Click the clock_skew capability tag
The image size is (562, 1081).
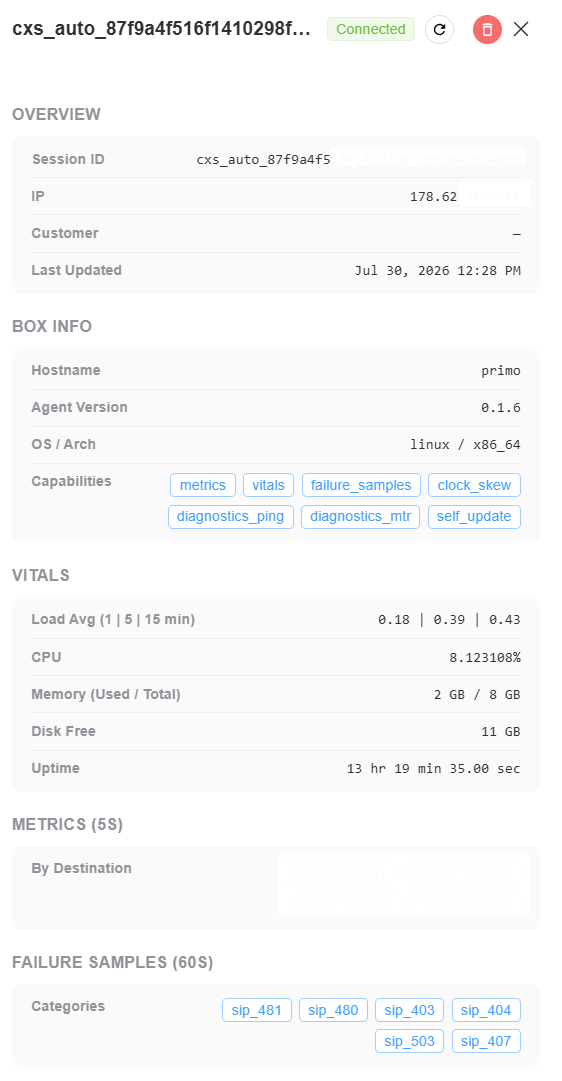coord(474,485)
